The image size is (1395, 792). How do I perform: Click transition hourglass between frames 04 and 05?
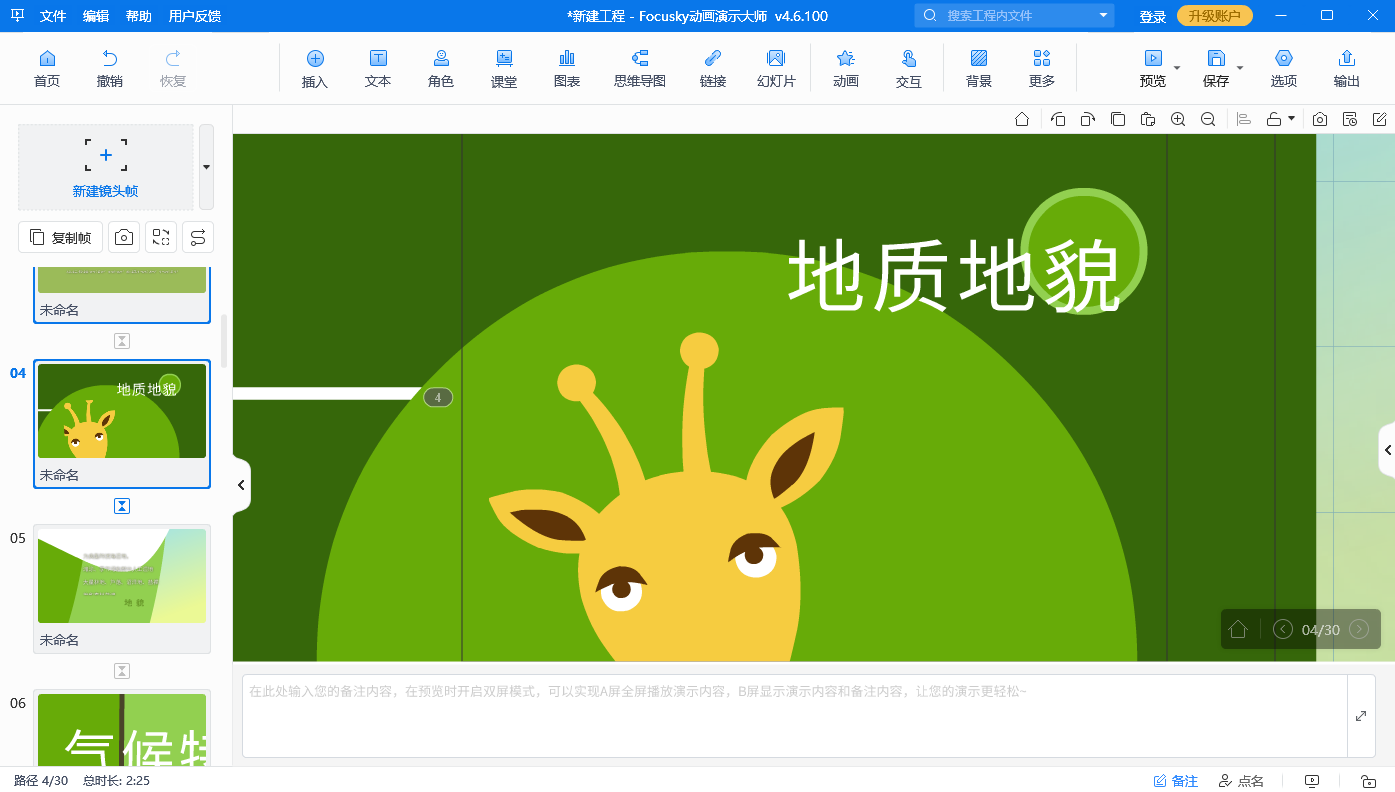point(122,506)
